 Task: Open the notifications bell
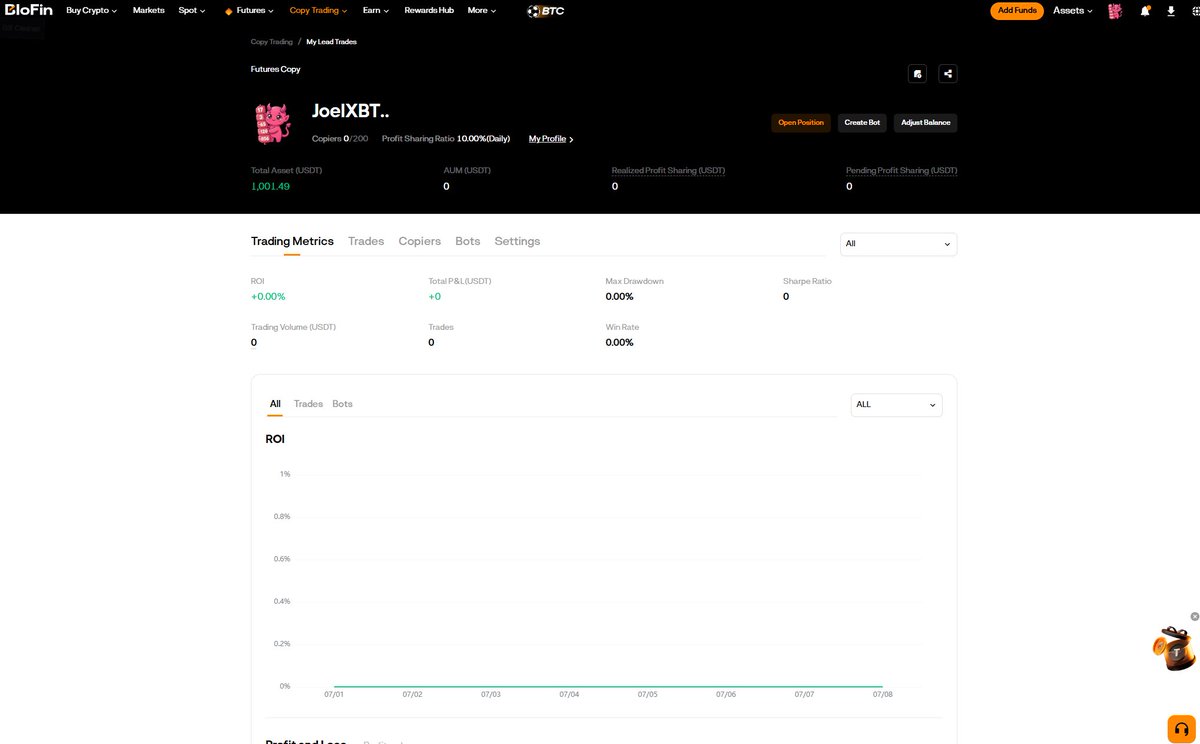click(1145, 11)
